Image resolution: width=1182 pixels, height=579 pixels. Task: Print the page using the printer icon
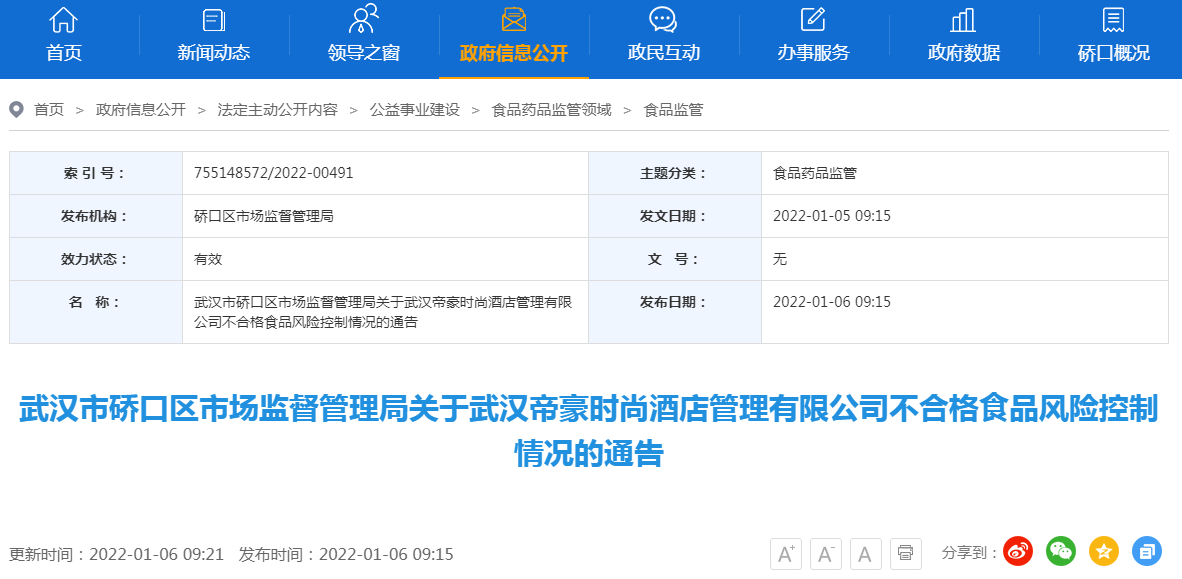[905, 553]
